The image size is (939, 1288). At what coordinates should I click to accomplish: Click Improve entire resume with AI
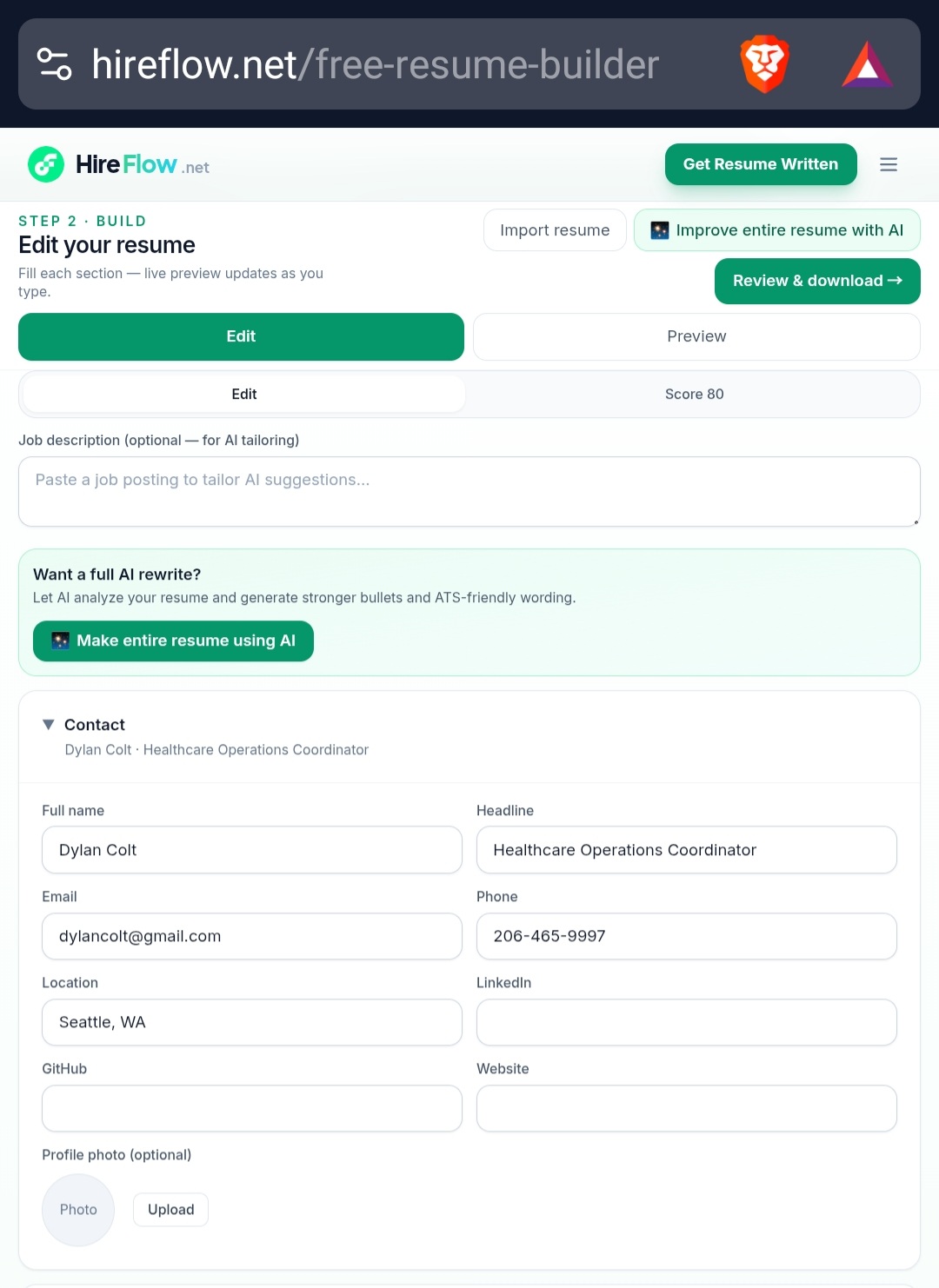pos(777,230)
